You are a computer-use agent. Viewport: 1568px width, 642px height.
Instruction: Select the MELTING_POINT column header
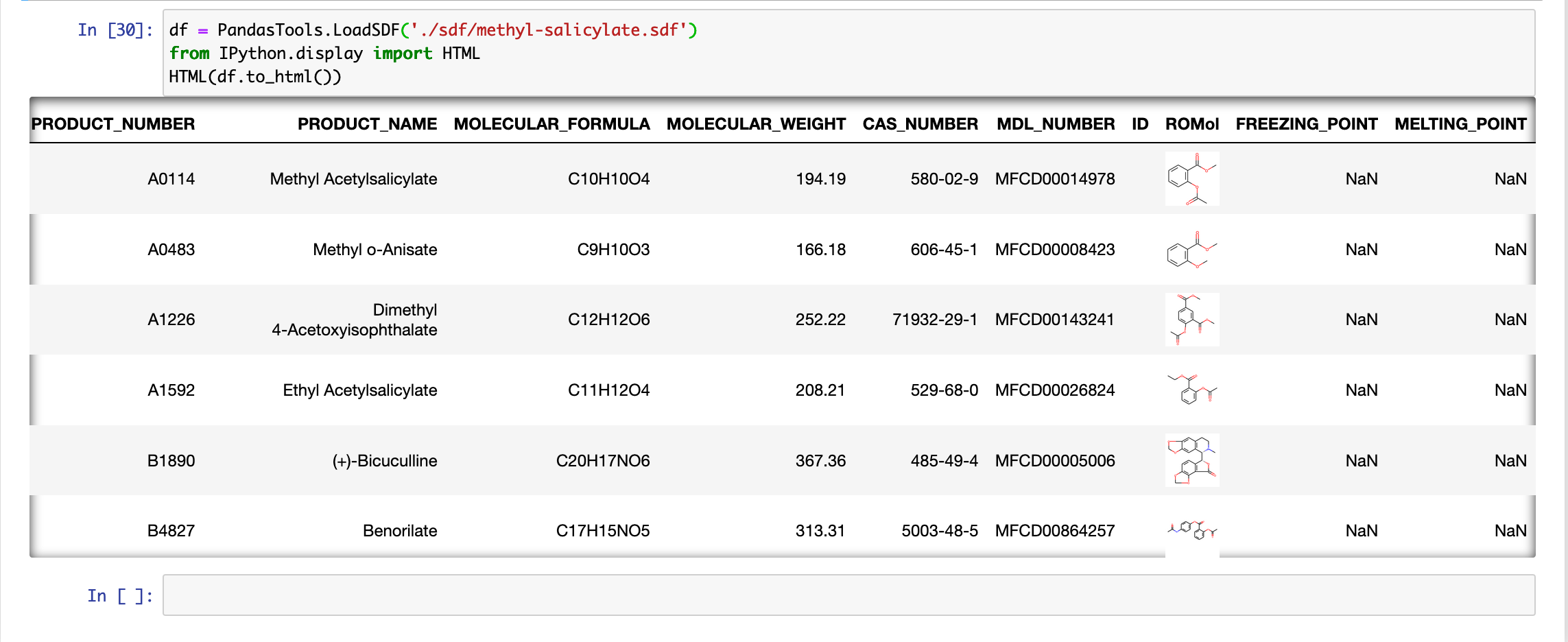[x=1460, y=124]
